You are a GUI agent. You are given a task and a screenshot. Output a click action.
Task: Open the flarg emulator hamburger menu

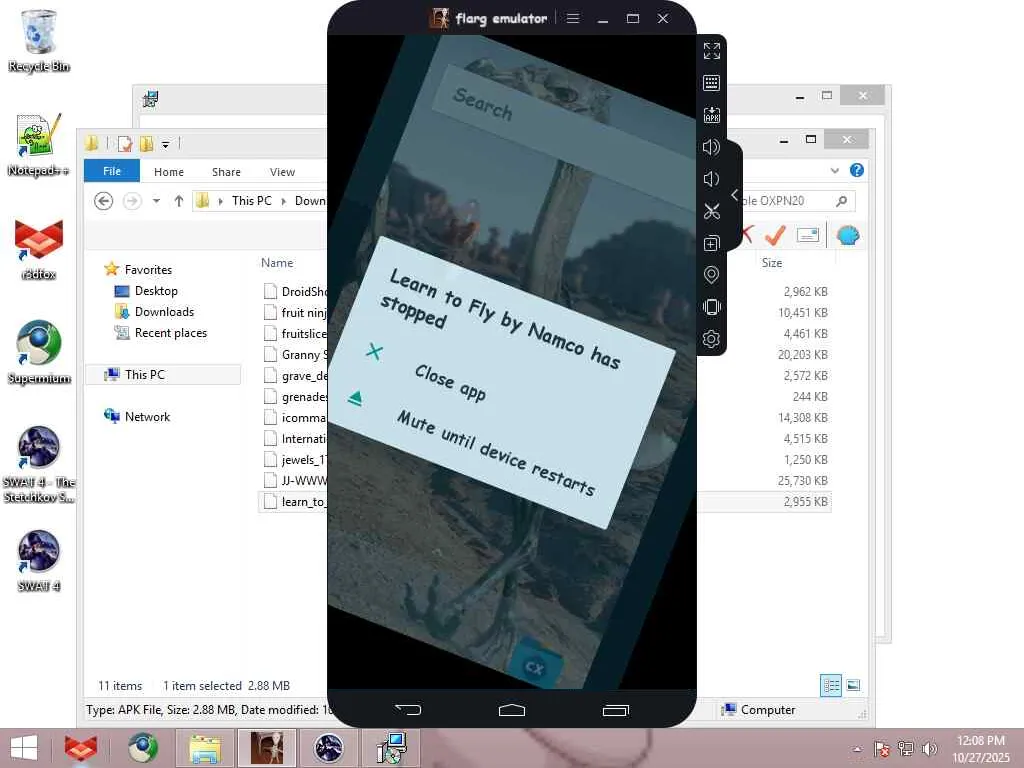573,18
